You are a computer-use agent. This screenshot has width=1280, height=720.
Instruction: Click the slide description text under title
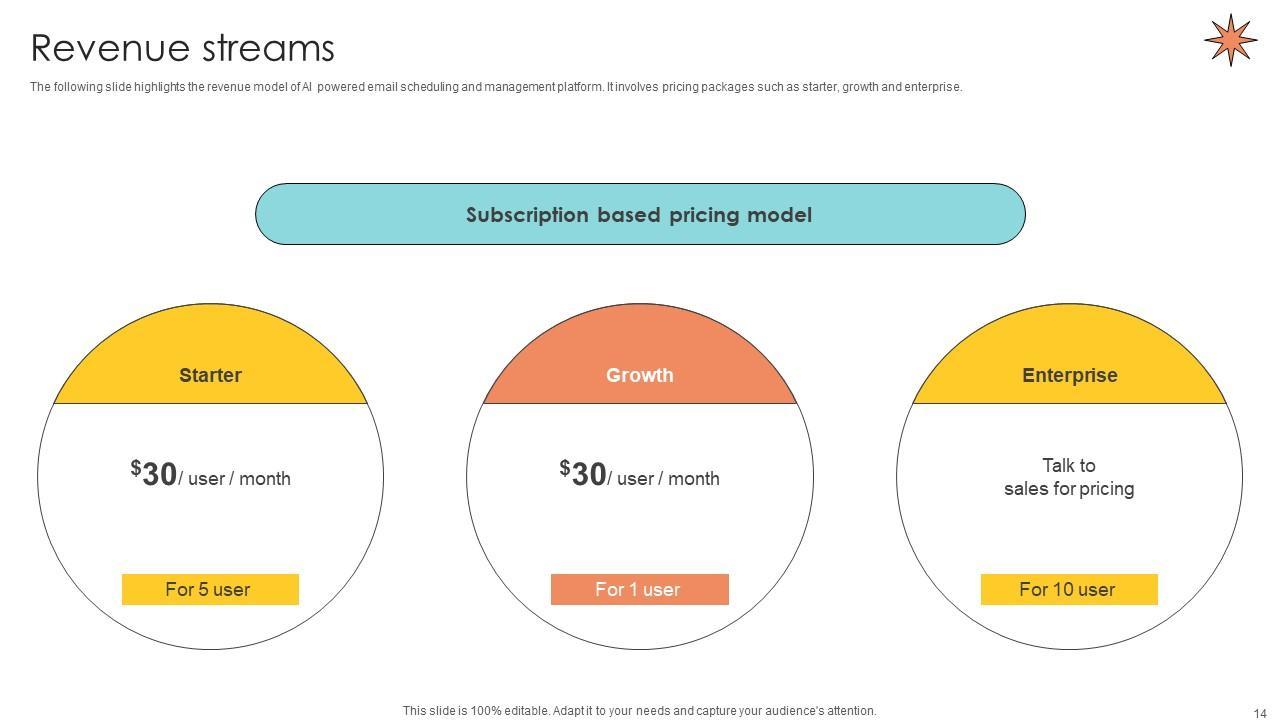click(x=495, y=87)
